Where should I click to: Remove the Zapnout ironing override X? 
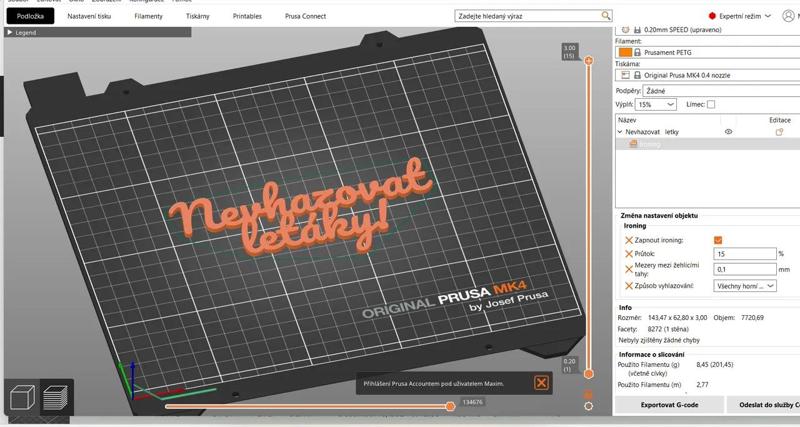click(x=629, y=240)
